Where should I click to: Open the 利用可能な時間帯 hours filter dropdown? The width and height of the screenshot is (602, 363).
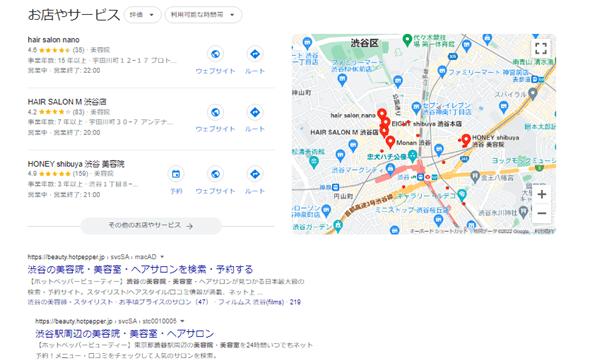(203, 15)
